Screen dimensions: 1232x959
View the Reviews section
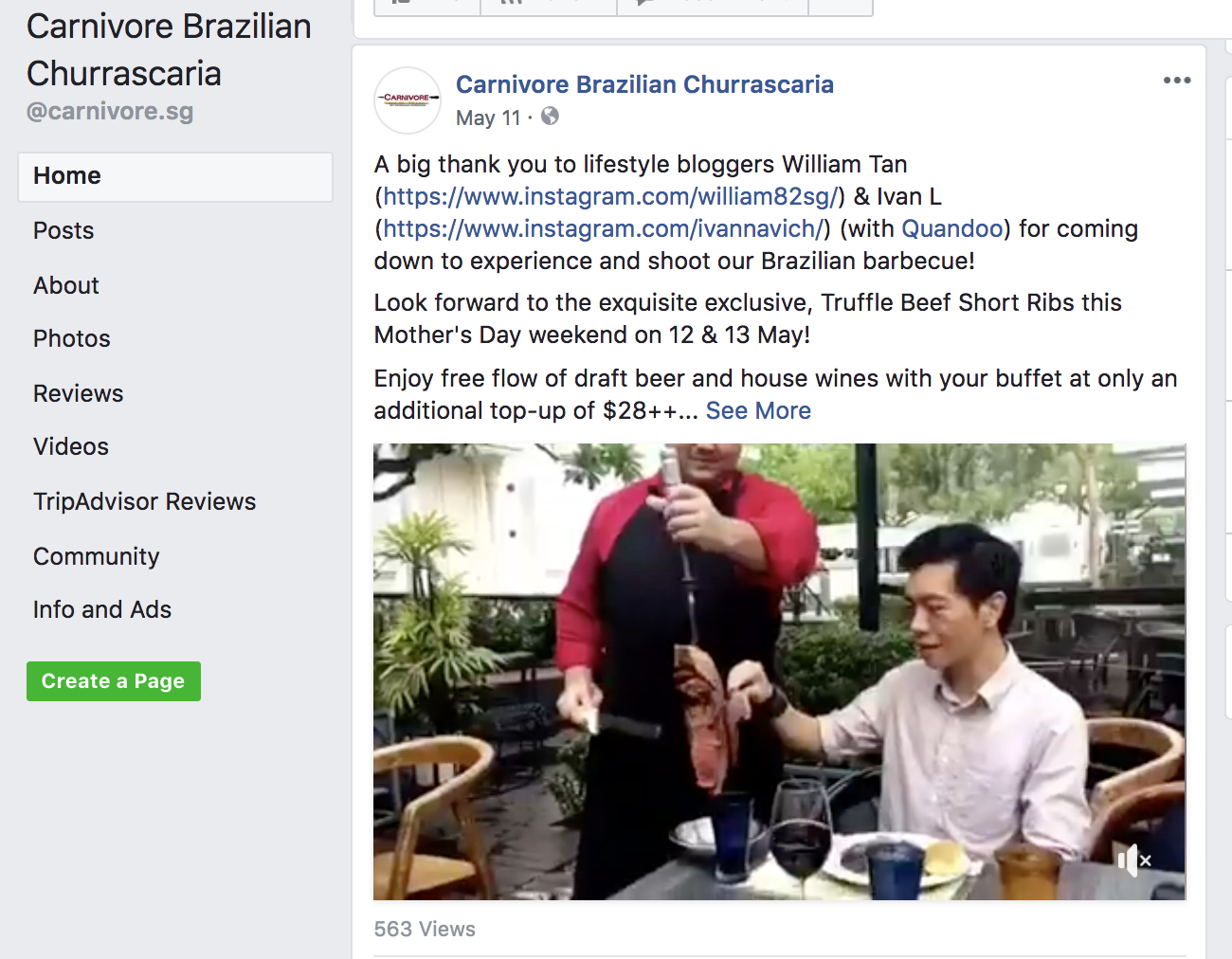pos(79,393)
